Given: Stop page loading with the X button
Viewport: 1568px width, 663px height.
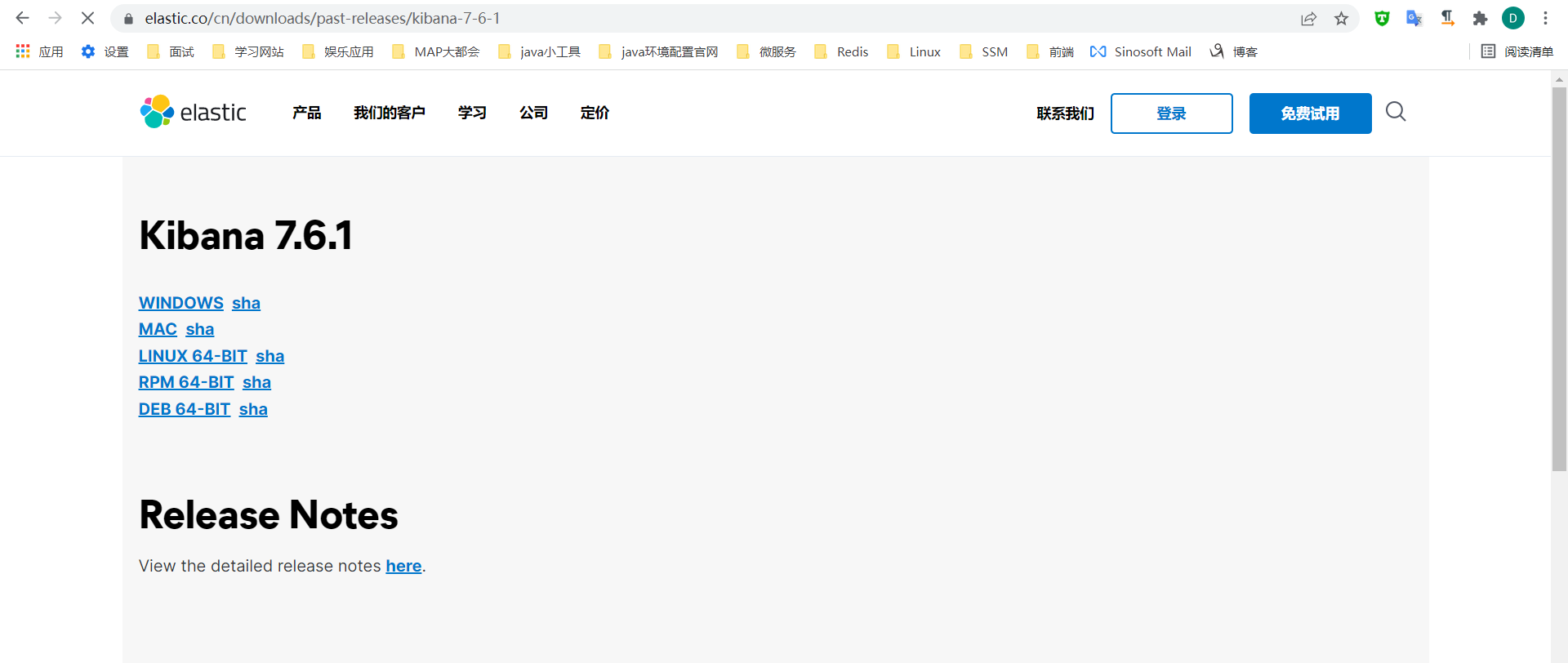Looking at the screenshot, I should [x=87, y=18].
